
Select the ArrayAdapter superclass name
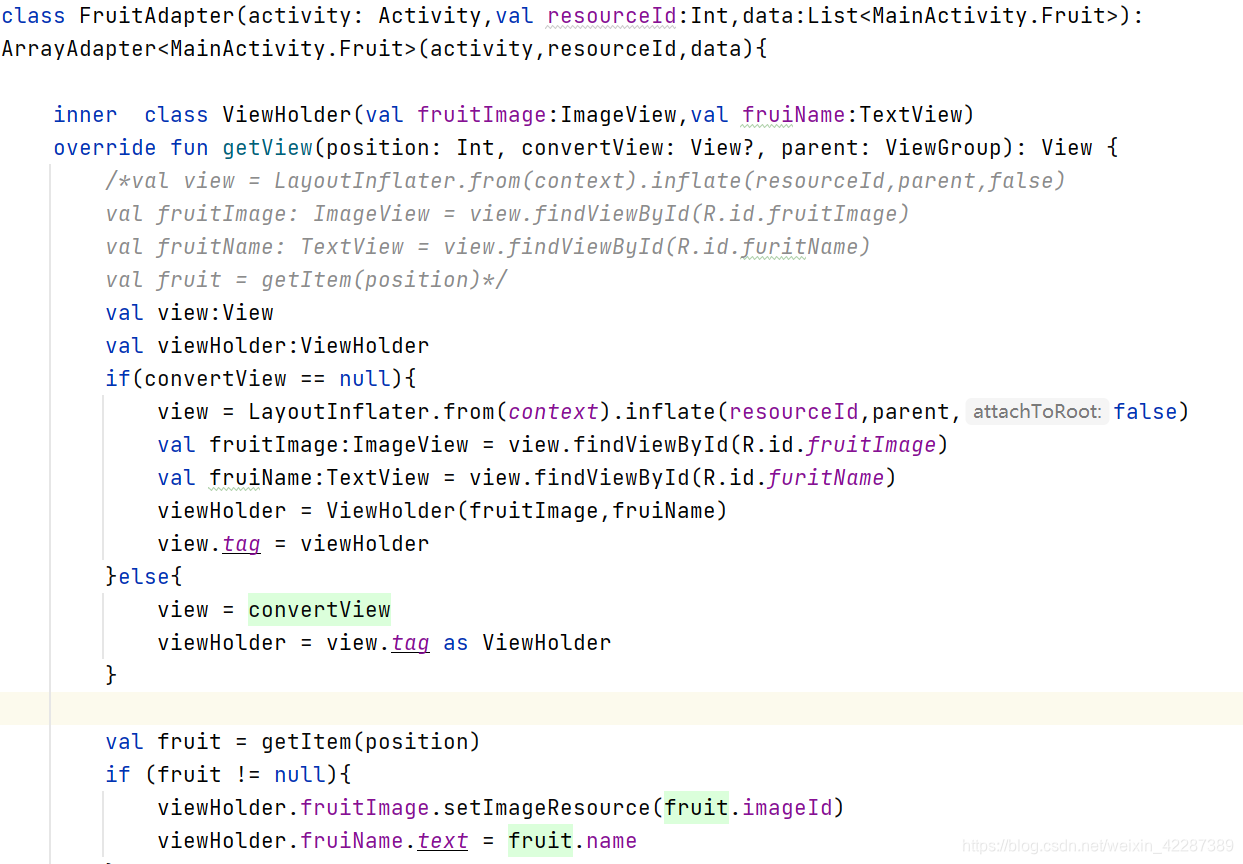(x=79, y=49)
